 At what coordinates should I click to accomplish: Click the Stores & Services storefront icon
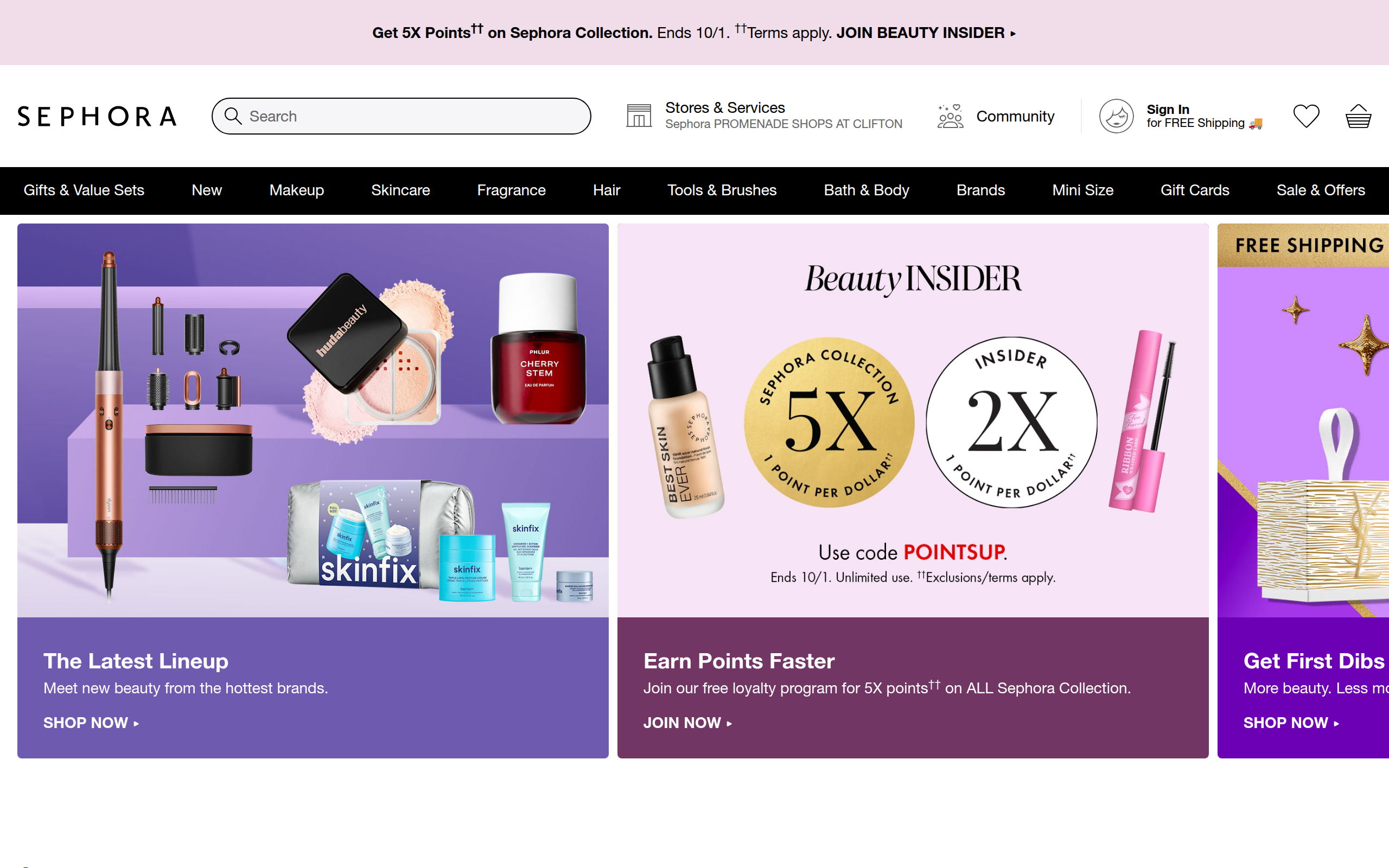pyautogui.click(x=639, y=116)
